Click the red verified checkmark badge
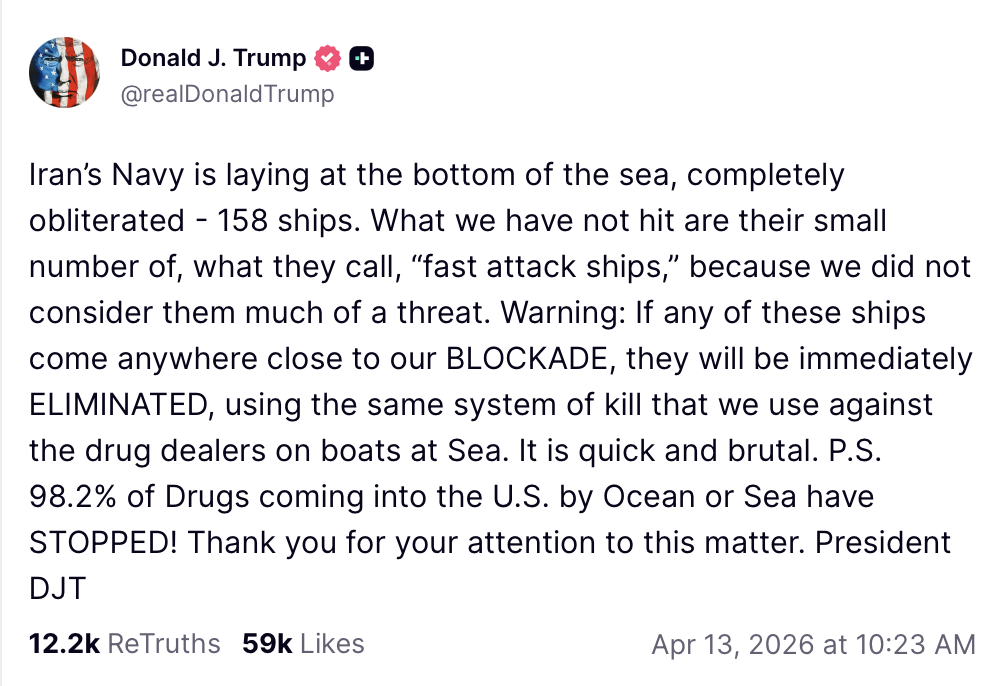 (328, 59)
